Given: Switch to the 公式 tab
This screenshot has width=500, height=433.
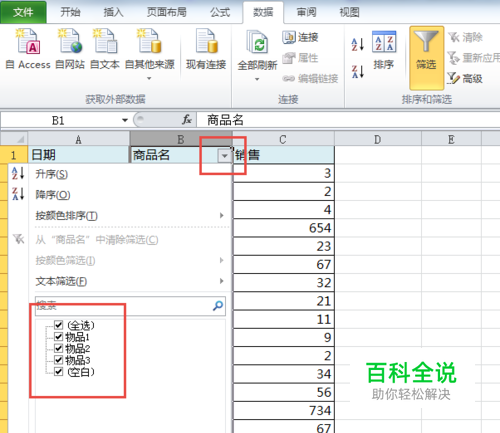Looking at the screenshot, I should tap(220, 12).
